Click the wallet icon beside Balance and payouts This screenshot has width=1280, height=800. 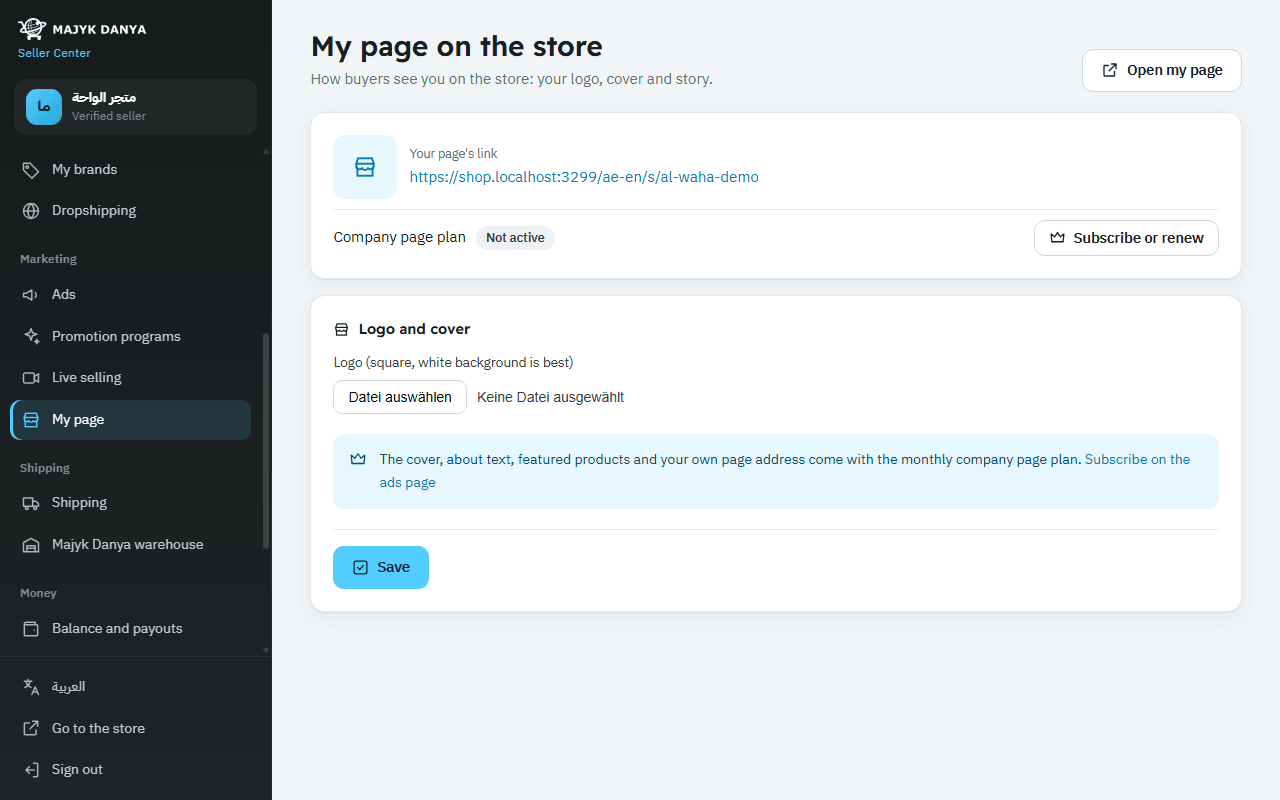point(31,629)
